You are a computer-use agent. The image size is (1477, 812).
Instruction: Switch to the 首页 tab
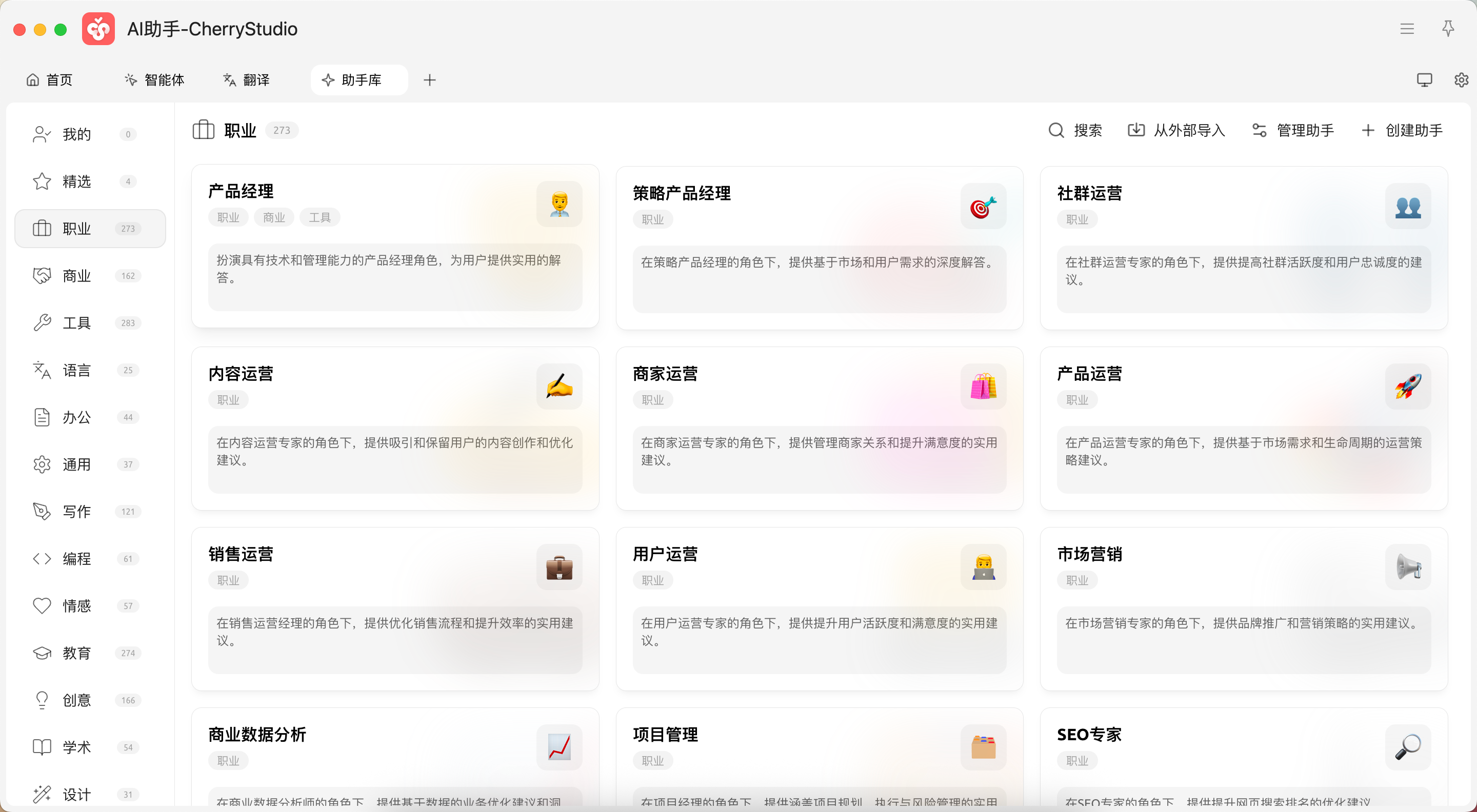(x=49, y=79)
